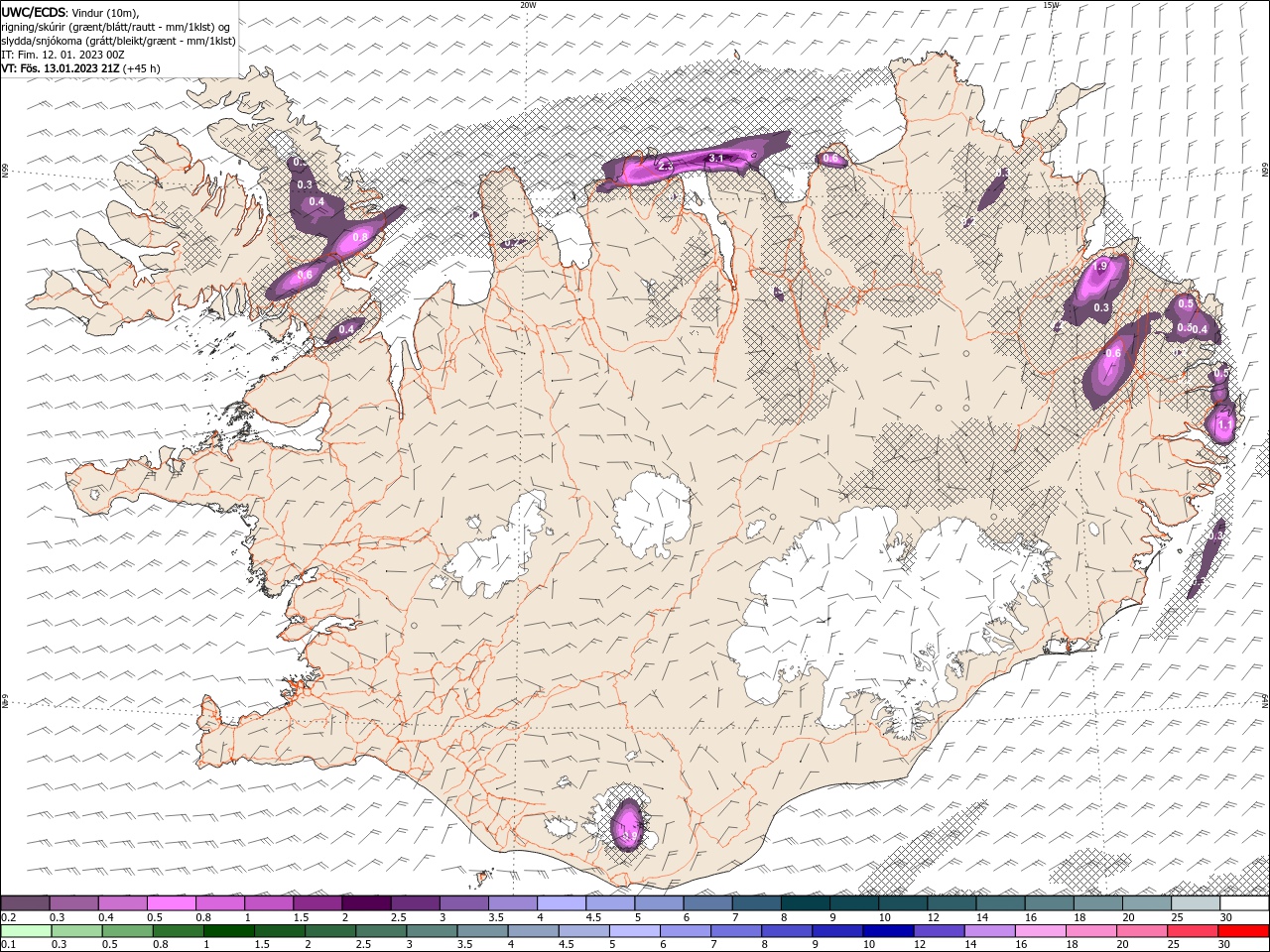Click the pale grey 25 snow legend swatch
Screen dimensions: 1270x952
point(1196,903)
